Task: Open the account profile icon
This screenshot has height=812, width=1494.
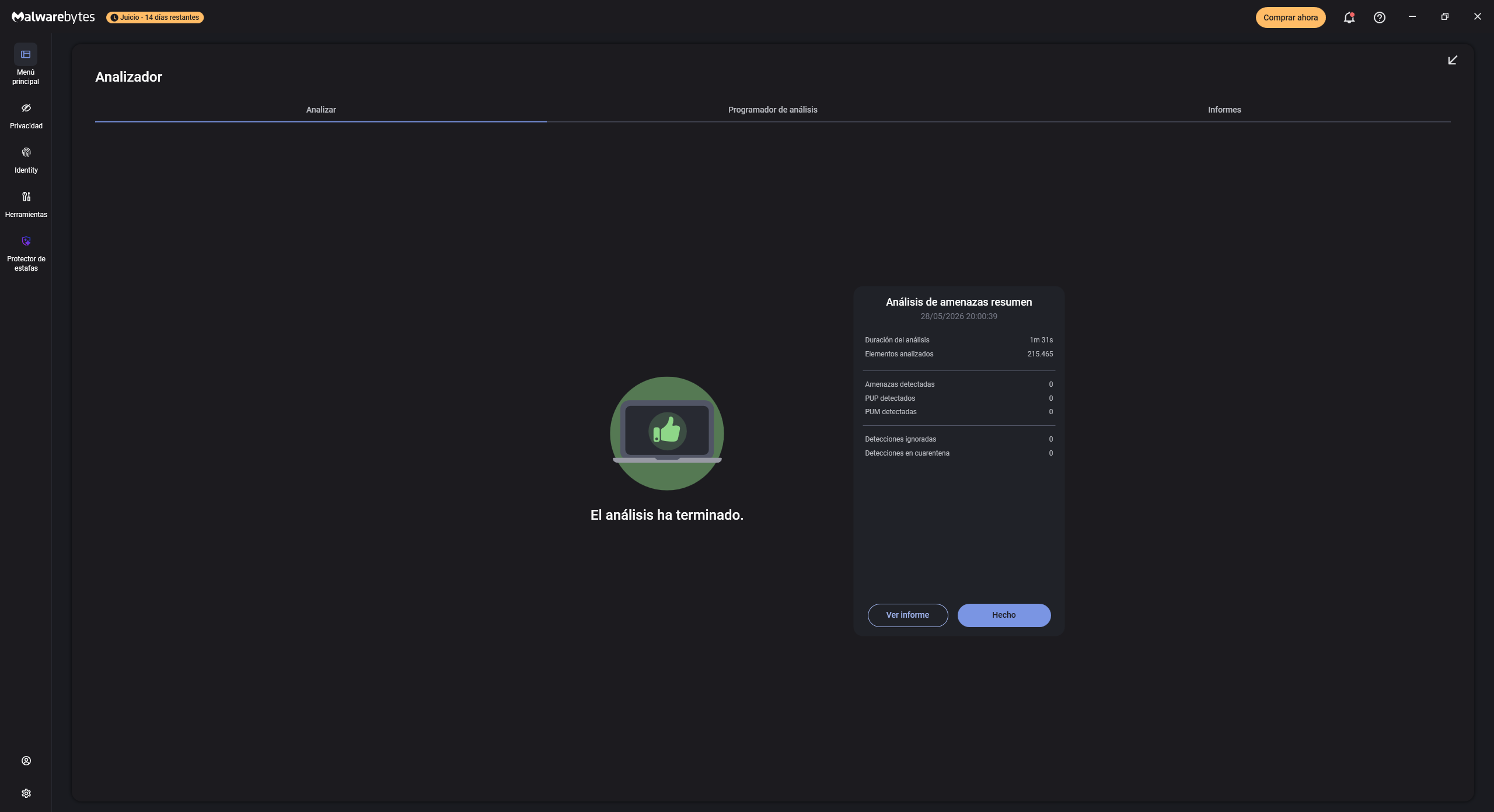Action: [x=26, y=761]
